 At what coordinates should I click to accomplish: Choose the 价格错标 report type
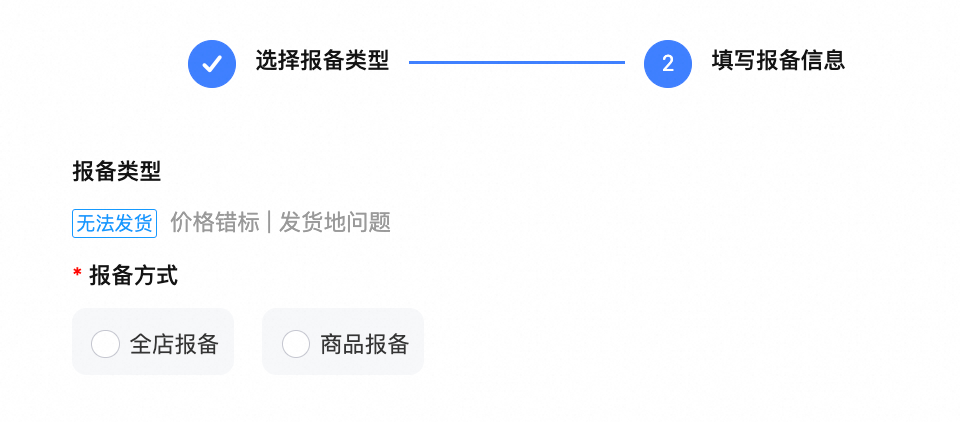click(215, 223)
